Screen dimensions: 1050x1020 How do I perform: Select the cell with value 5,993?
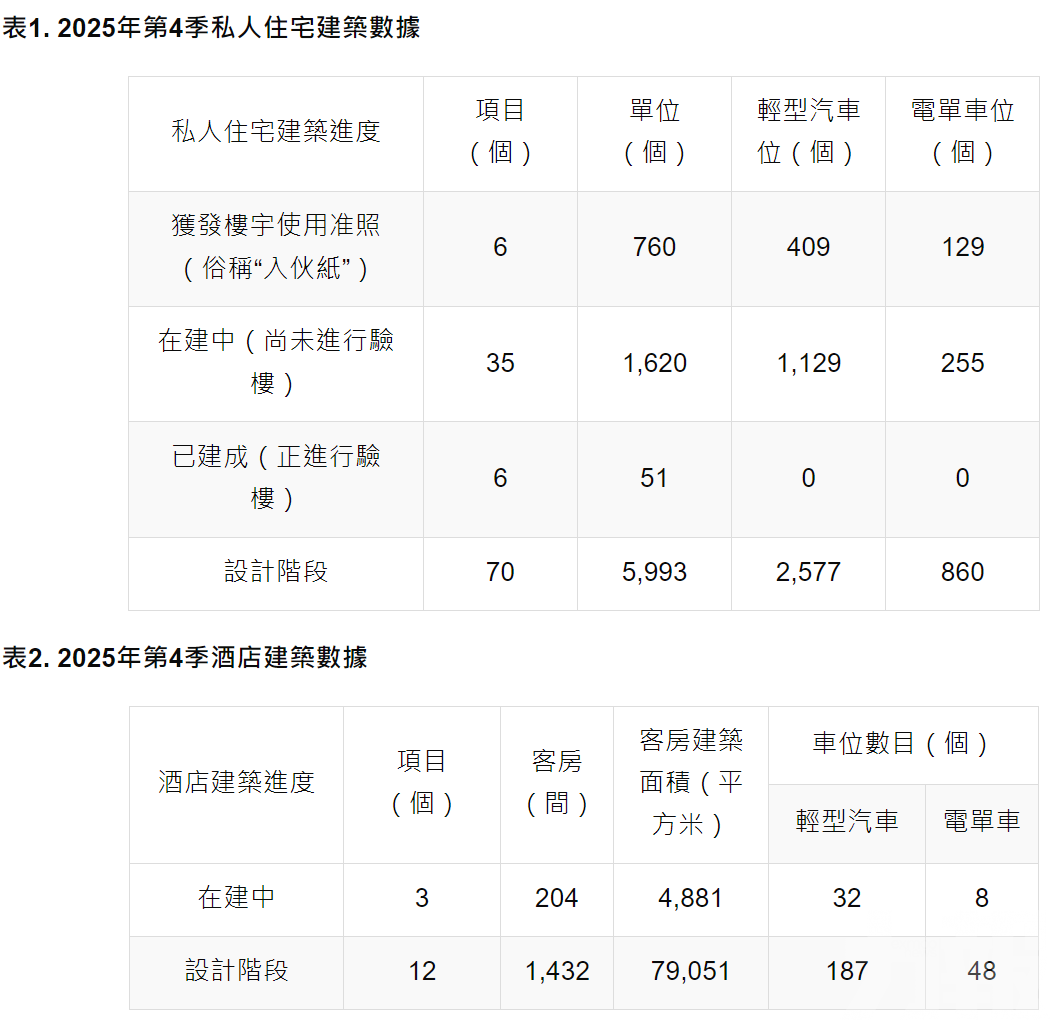654,572
